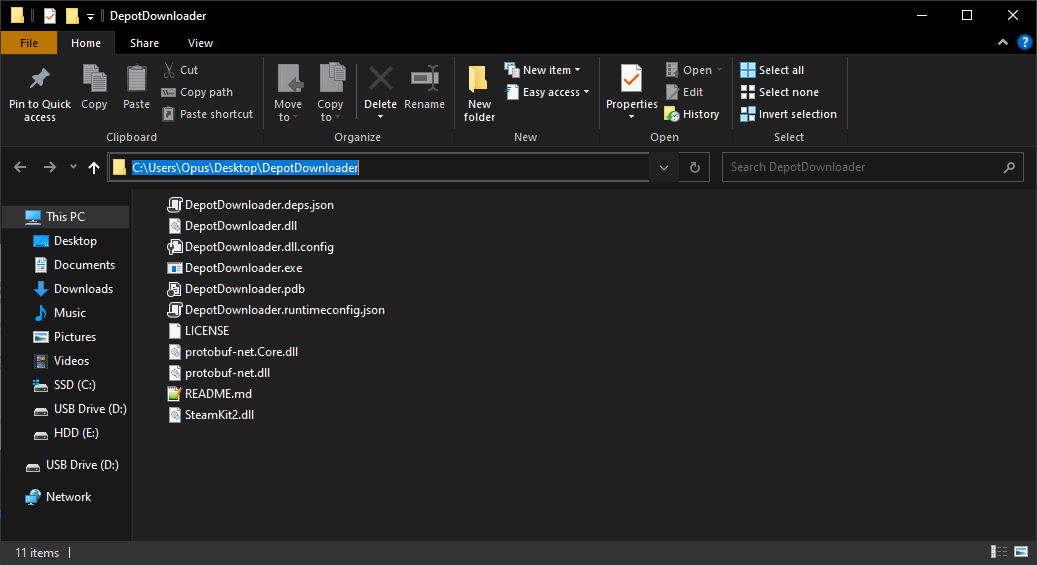Image resolution: width=1037 pixels, height=565 pixels.
Task: Select DepotDownloader.pdb file
Action: (x=236, y=289)
